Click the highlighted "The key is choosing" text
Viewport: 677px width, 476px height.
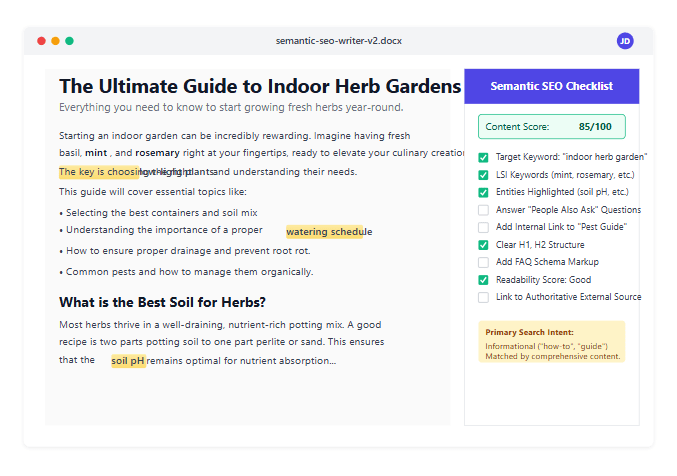click(99, 172)
